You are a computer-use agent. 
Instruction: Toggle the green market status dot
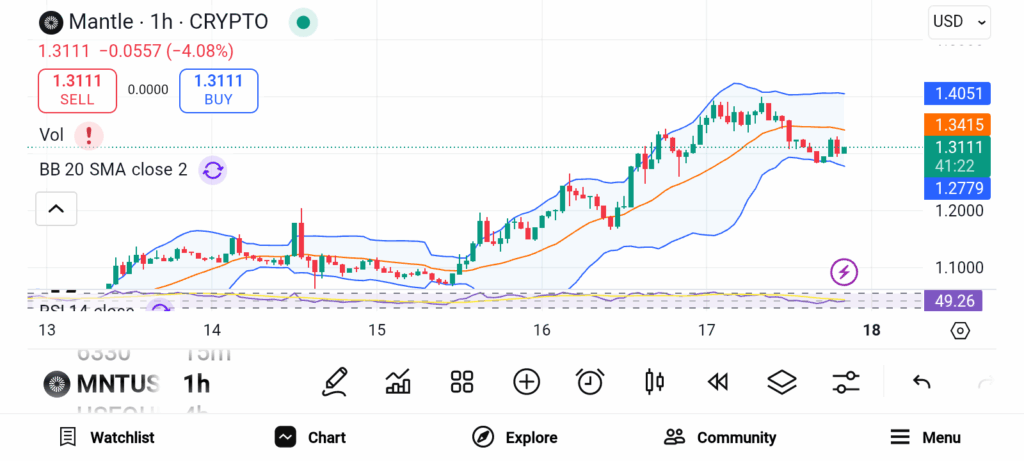point(303,22)
